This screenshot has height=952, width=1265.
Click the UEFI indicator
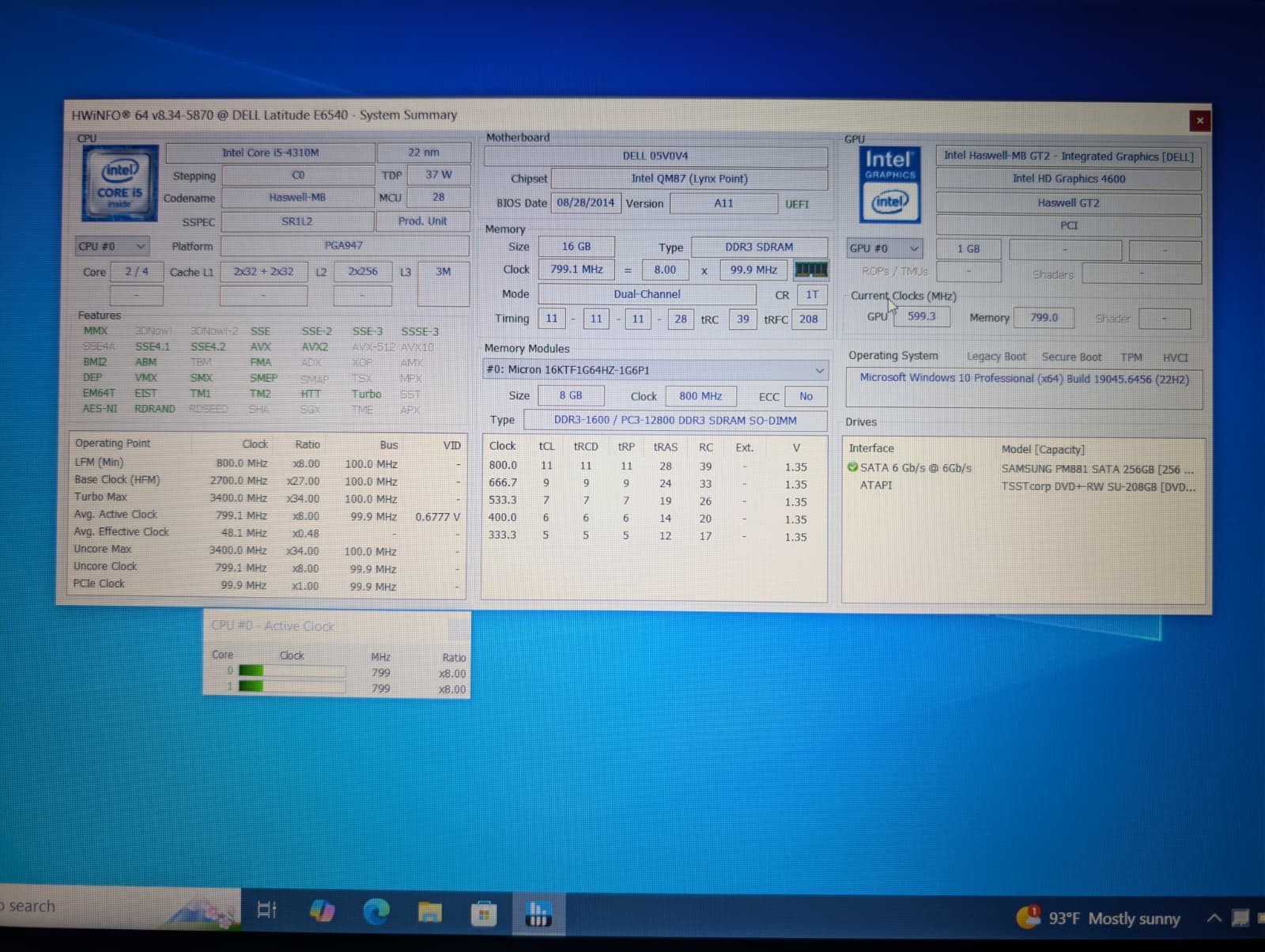tap(797, 204)
